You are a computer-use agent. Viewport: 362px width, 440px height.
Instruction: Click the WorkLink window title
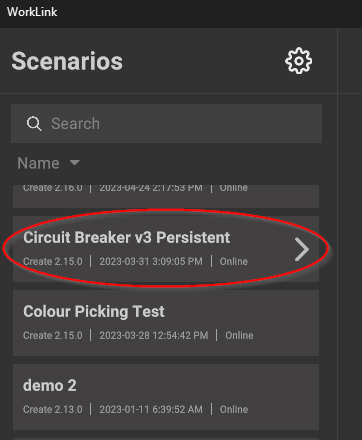click(32, 12)
